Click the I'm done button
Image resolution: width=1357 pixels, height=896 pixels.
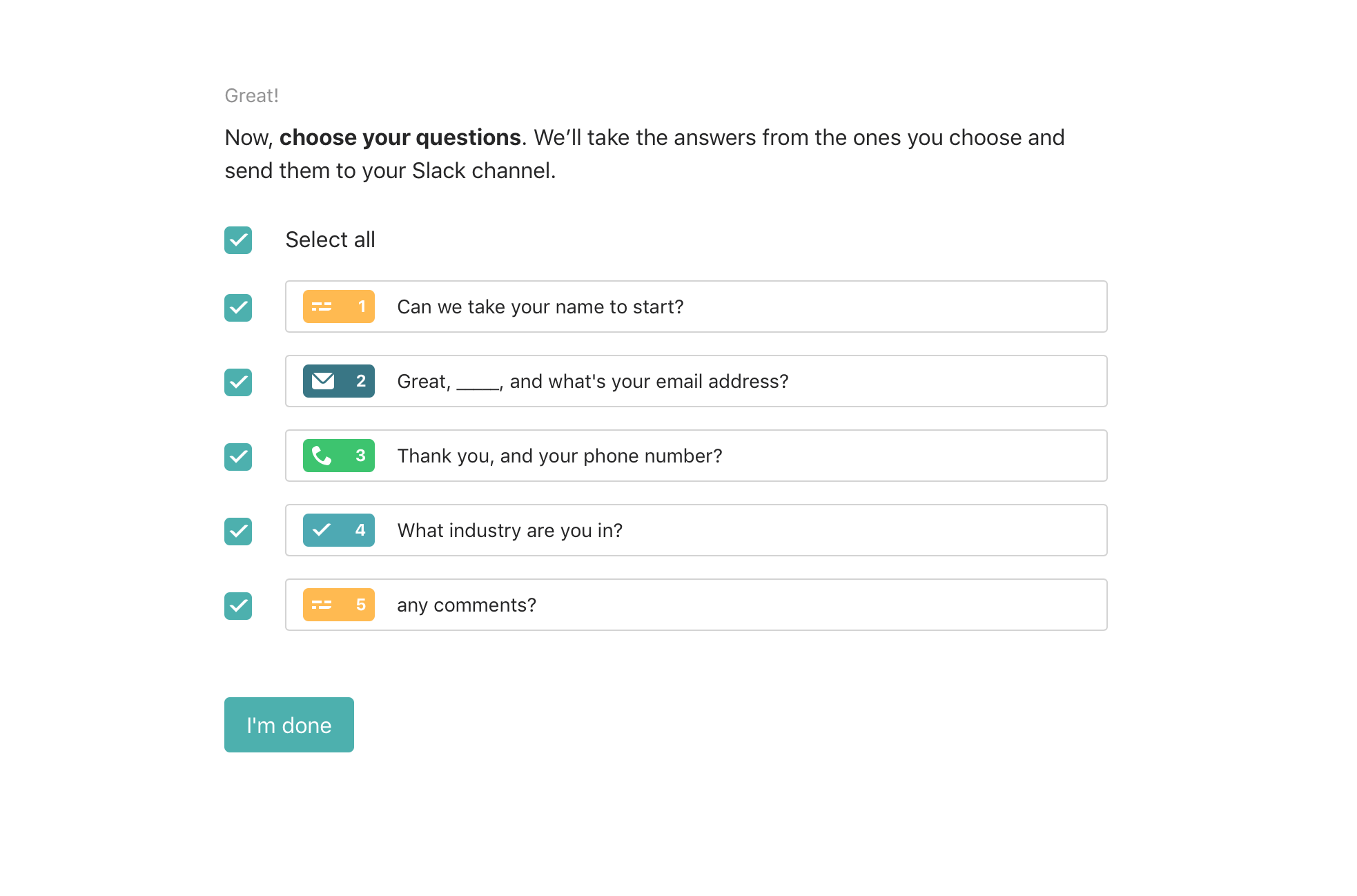(289, 725)
